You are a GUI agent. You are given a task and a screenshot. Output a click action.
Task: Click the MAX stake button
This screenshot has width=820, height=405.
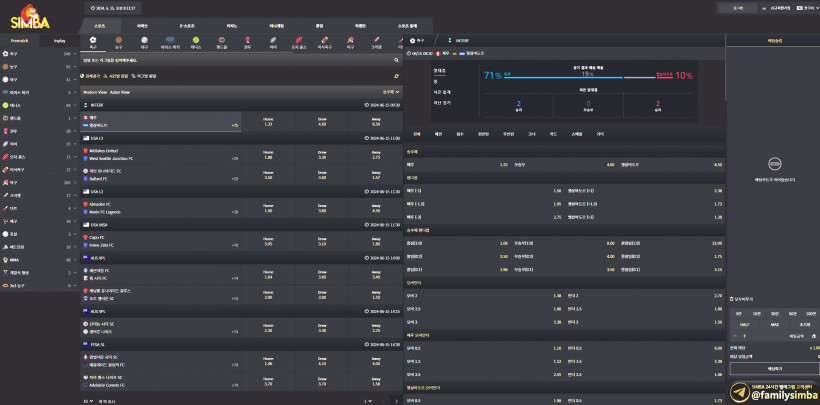[x=775, y=324]
